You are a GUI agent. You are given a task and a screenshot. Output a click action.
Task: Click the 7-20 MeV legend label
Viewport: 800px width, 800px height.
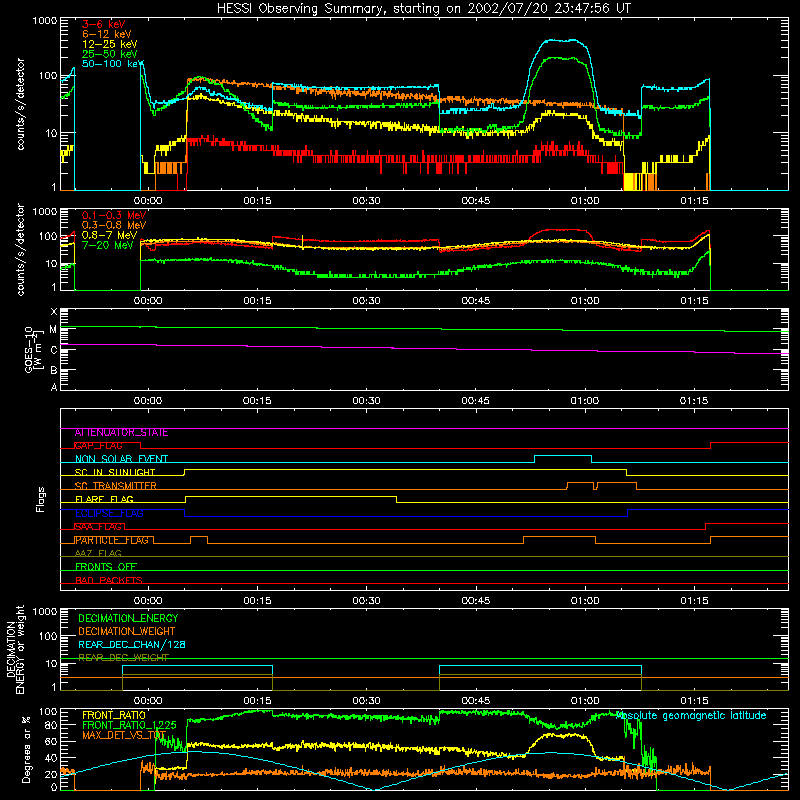click(x=107, y=245)
